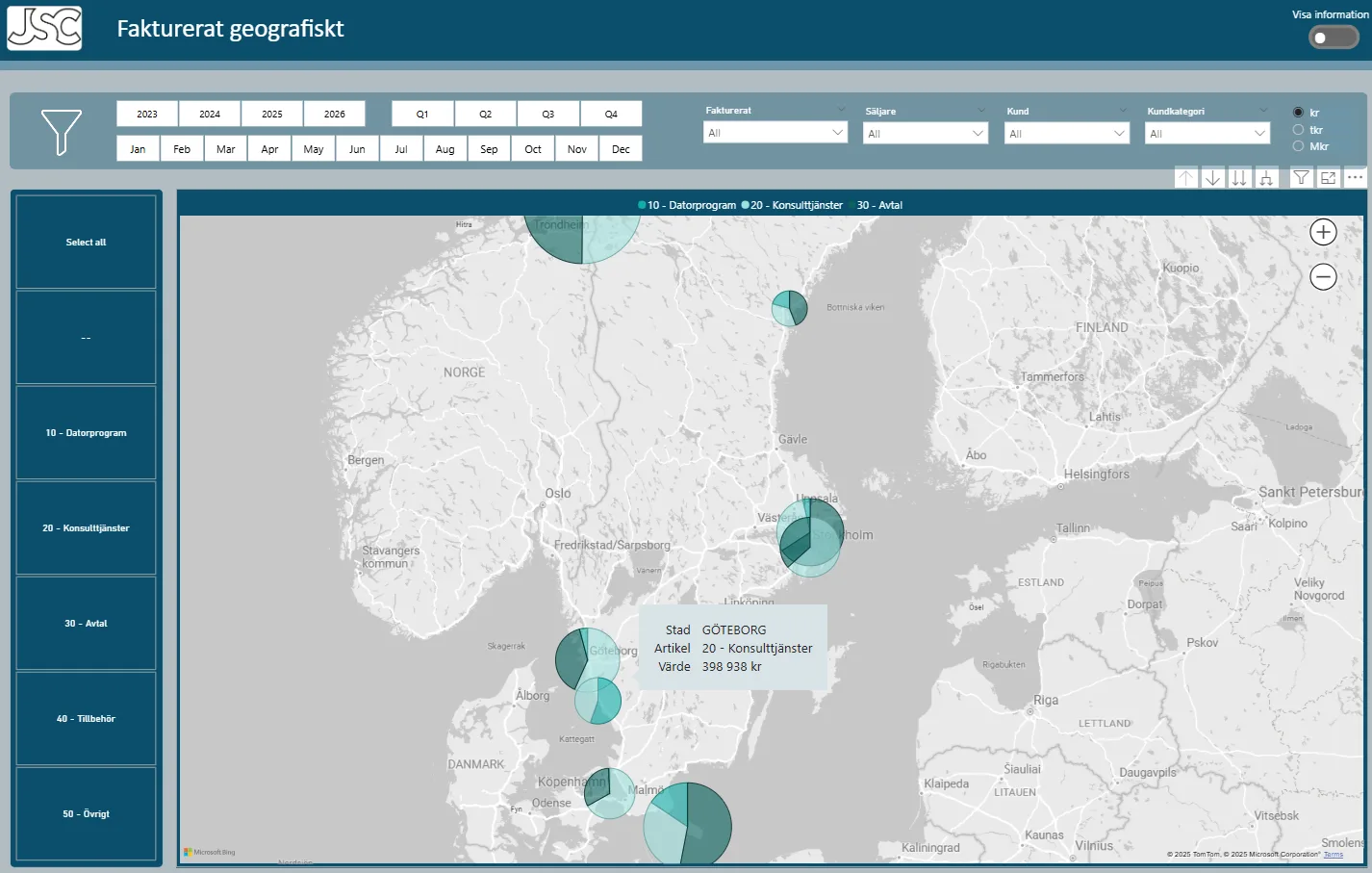Enable drill down mode with single down arrow
This screenshot has width=1372, height=873.
pyautogui.click(x=1213, y=177)
